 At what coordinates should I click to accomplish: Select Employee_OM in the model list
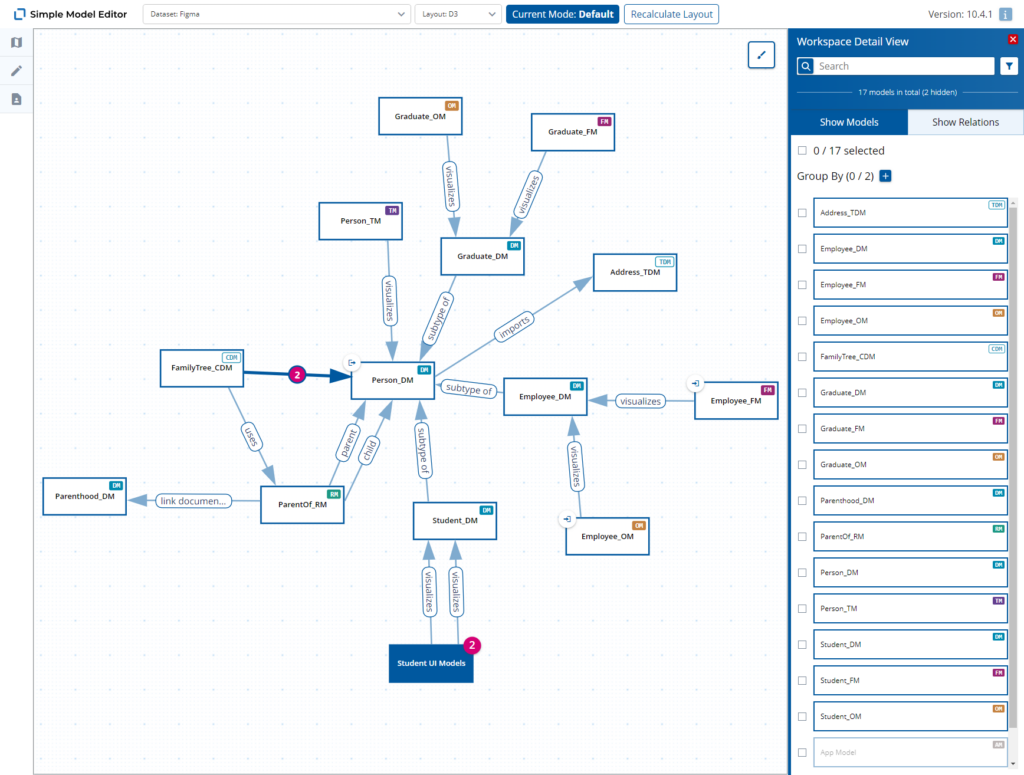click(910, 321)
